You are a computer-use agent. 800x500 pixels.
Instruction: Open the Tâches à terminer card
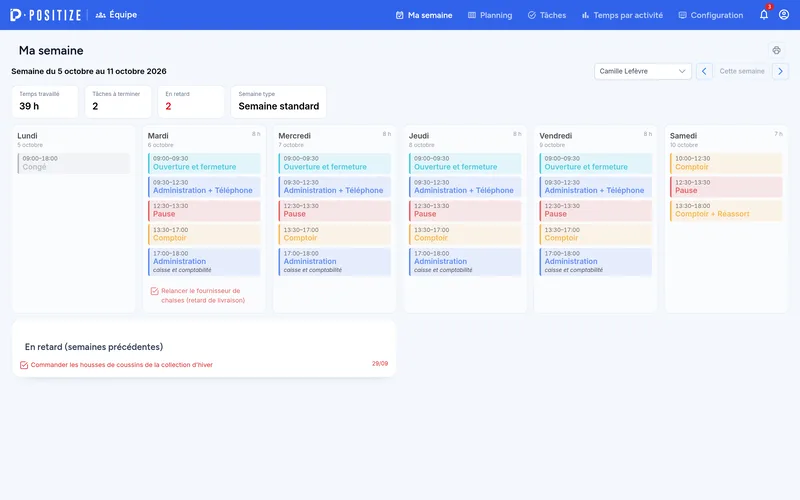[118, 102]
